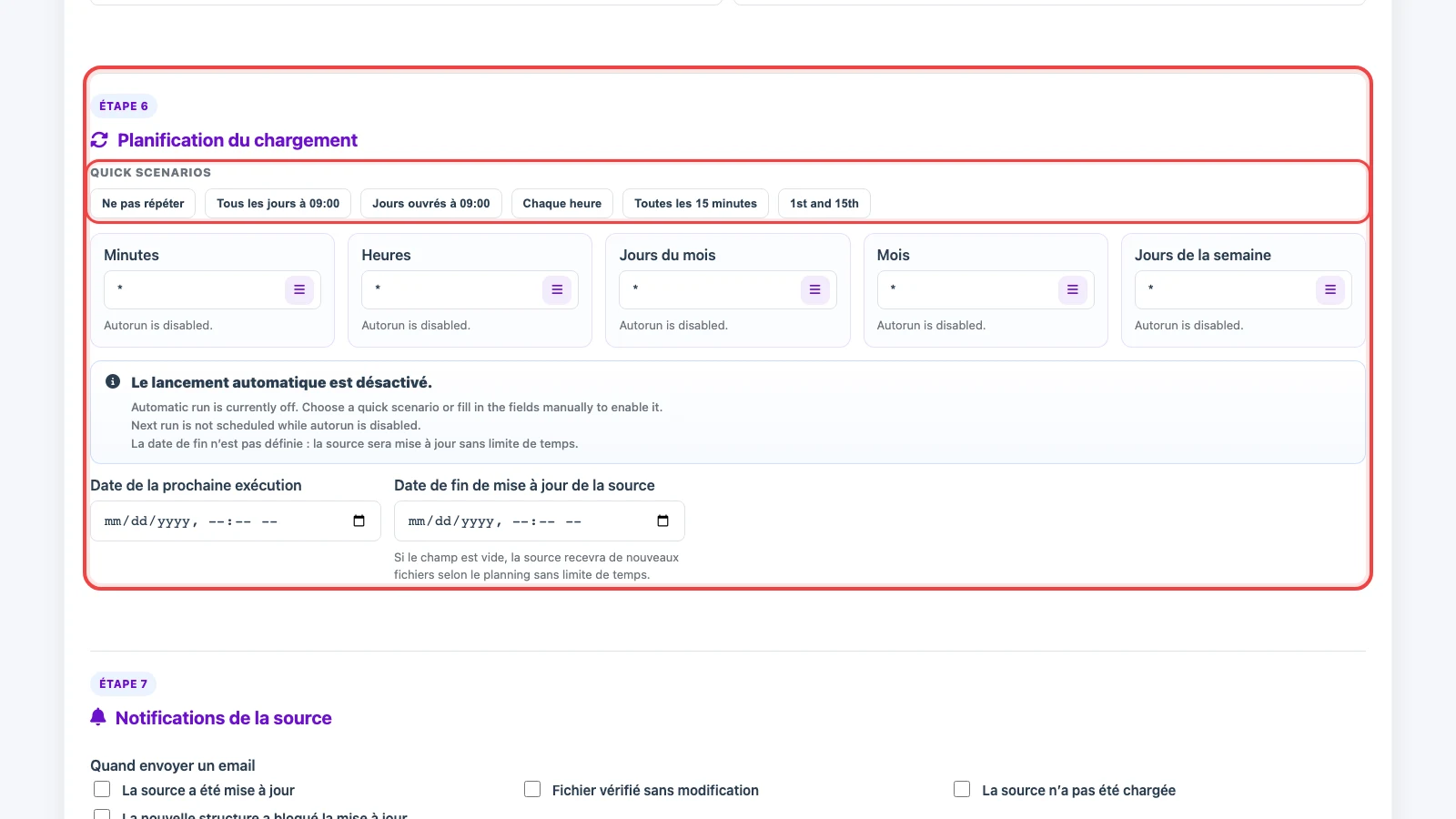This screenshot has width=1456, height=819.
Task: Click the bell icon beside Notifications de la source
Action: [x=98, y=717]
